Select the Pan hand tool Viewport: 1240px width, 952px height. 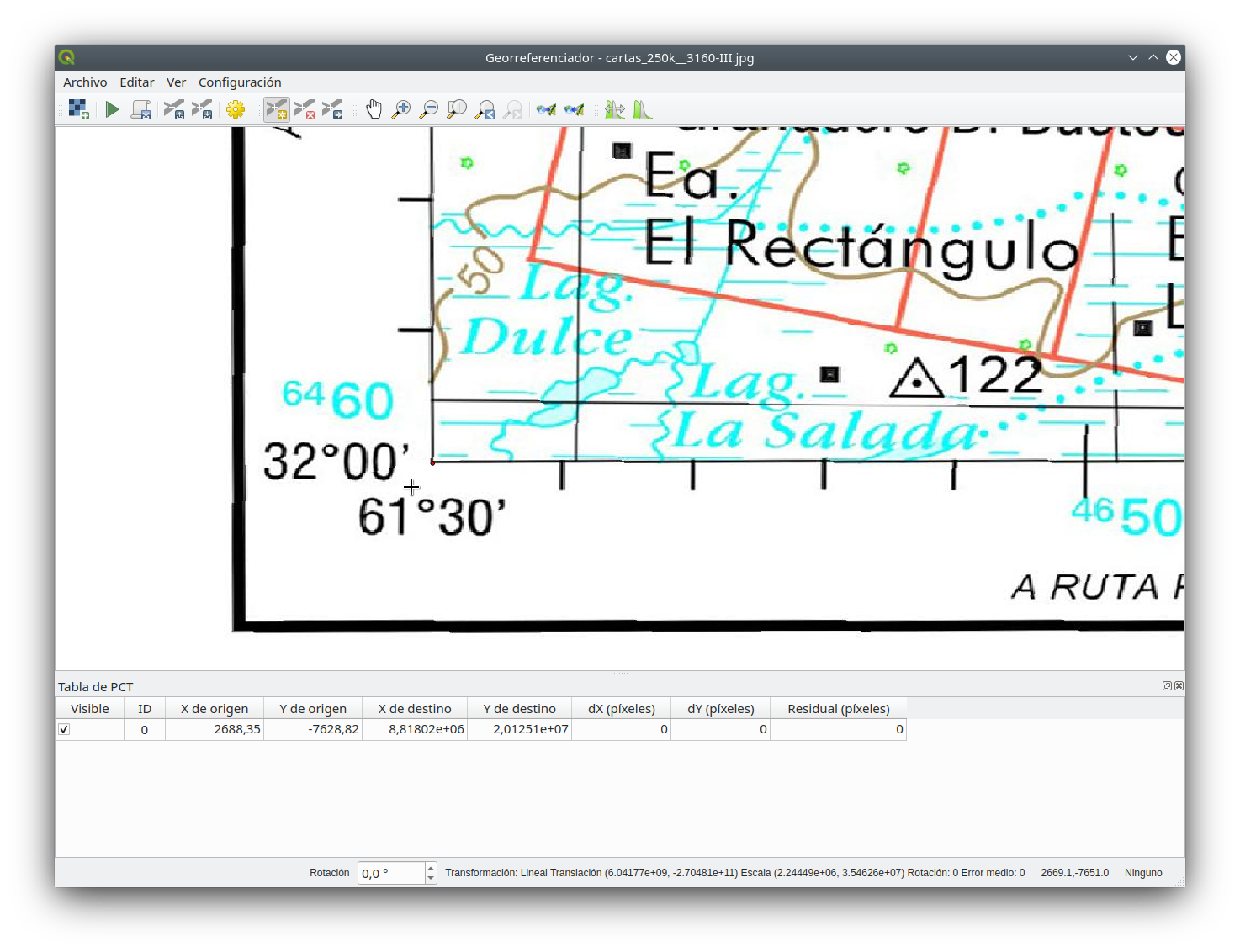click(x=374, y=109)
